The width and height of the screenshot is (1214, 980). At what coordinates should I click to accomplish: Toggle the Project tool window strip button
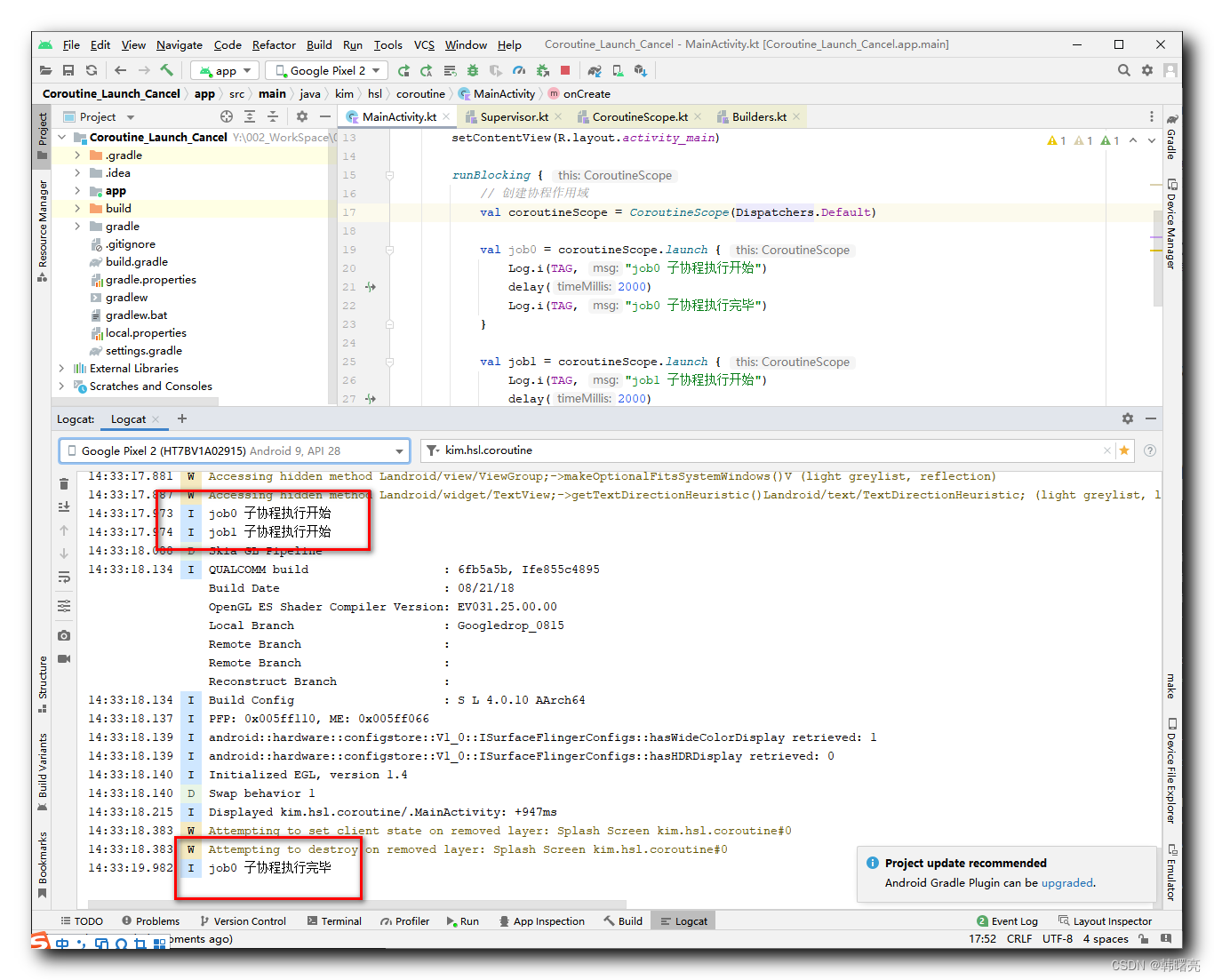[x=42, y=136]
